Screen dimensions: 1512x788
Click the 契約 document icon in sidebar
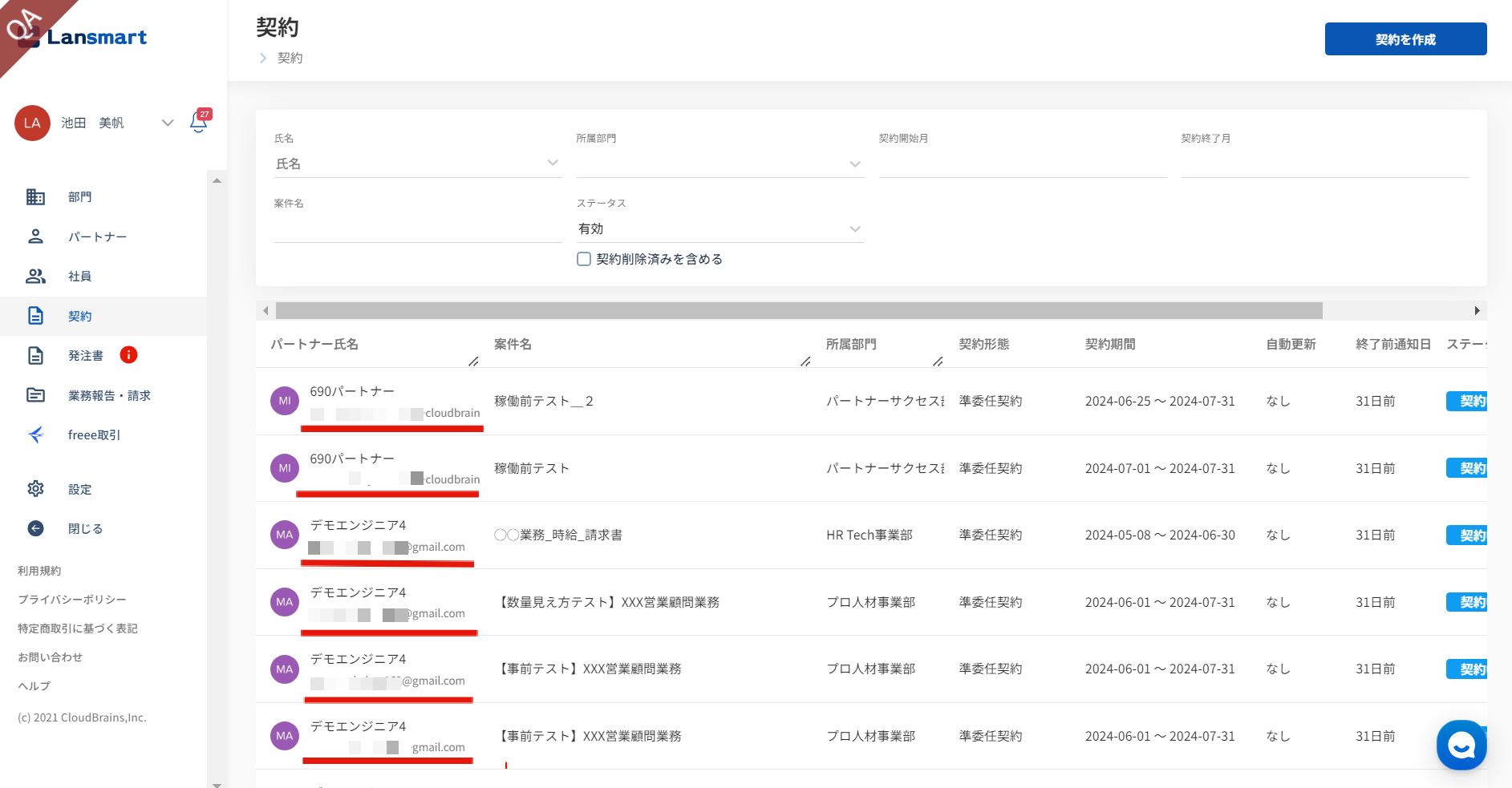(35, 316)
